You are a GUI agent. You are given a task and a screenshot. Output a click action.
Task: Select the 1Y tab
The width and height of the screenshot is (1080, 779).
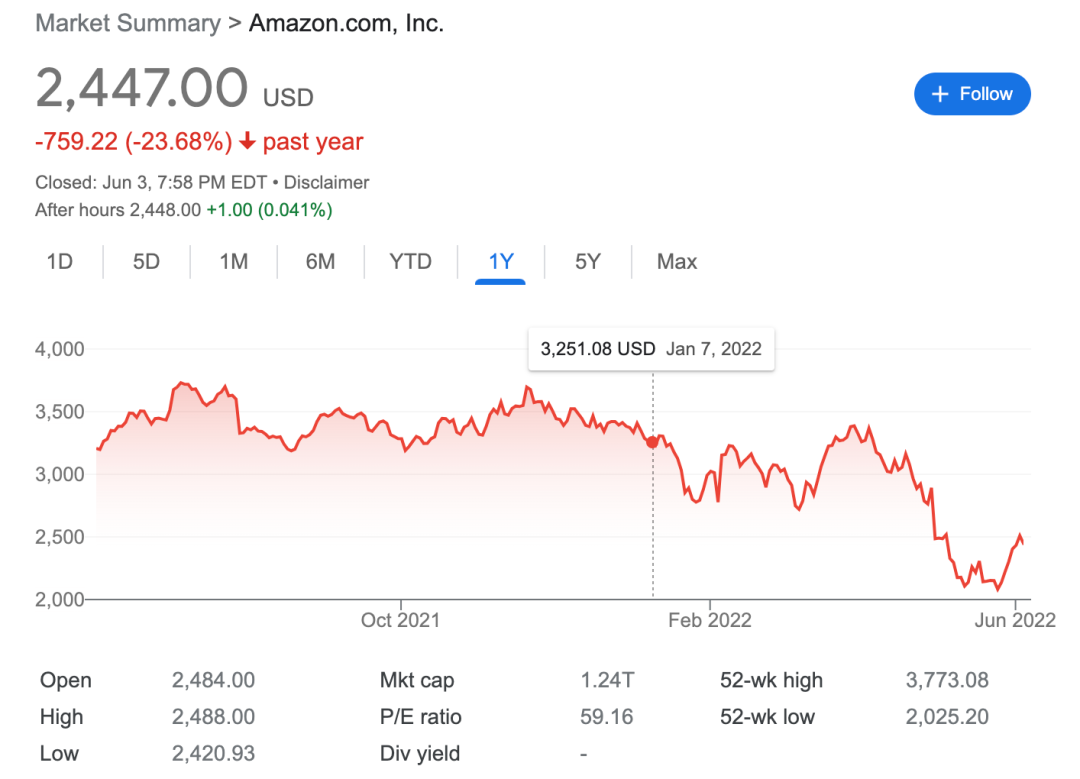[501, 262]
